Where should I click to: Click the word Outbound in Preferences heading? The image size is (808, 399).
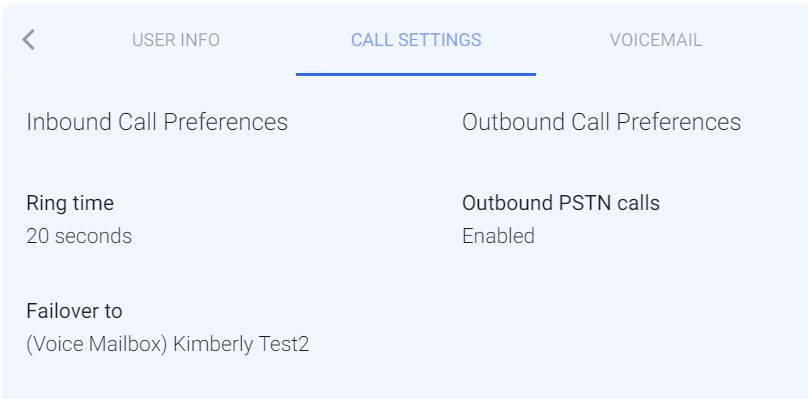pos(513,122)
